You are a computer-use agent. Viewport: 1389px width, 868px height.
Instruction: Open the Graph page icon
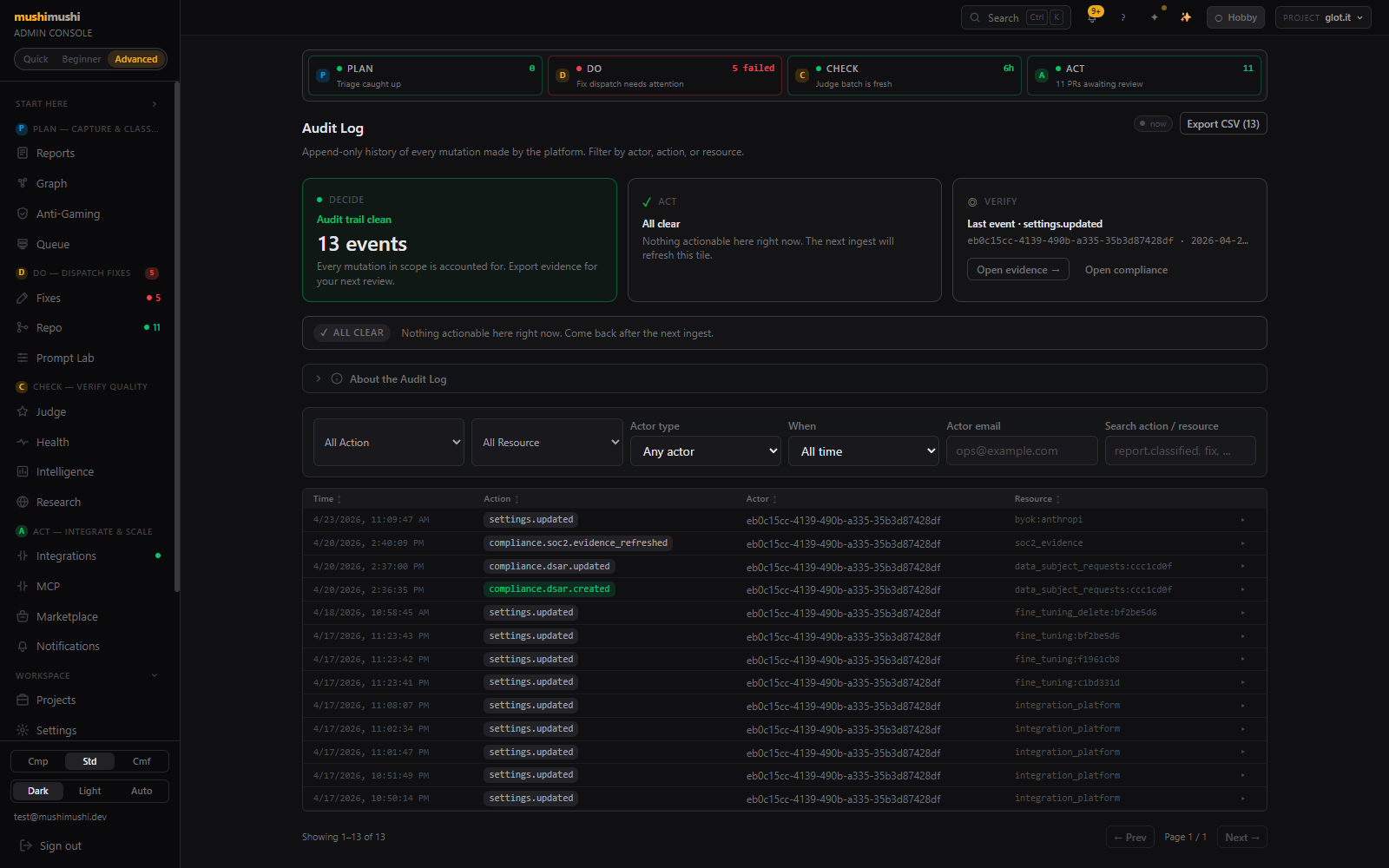tap(23, 183)
